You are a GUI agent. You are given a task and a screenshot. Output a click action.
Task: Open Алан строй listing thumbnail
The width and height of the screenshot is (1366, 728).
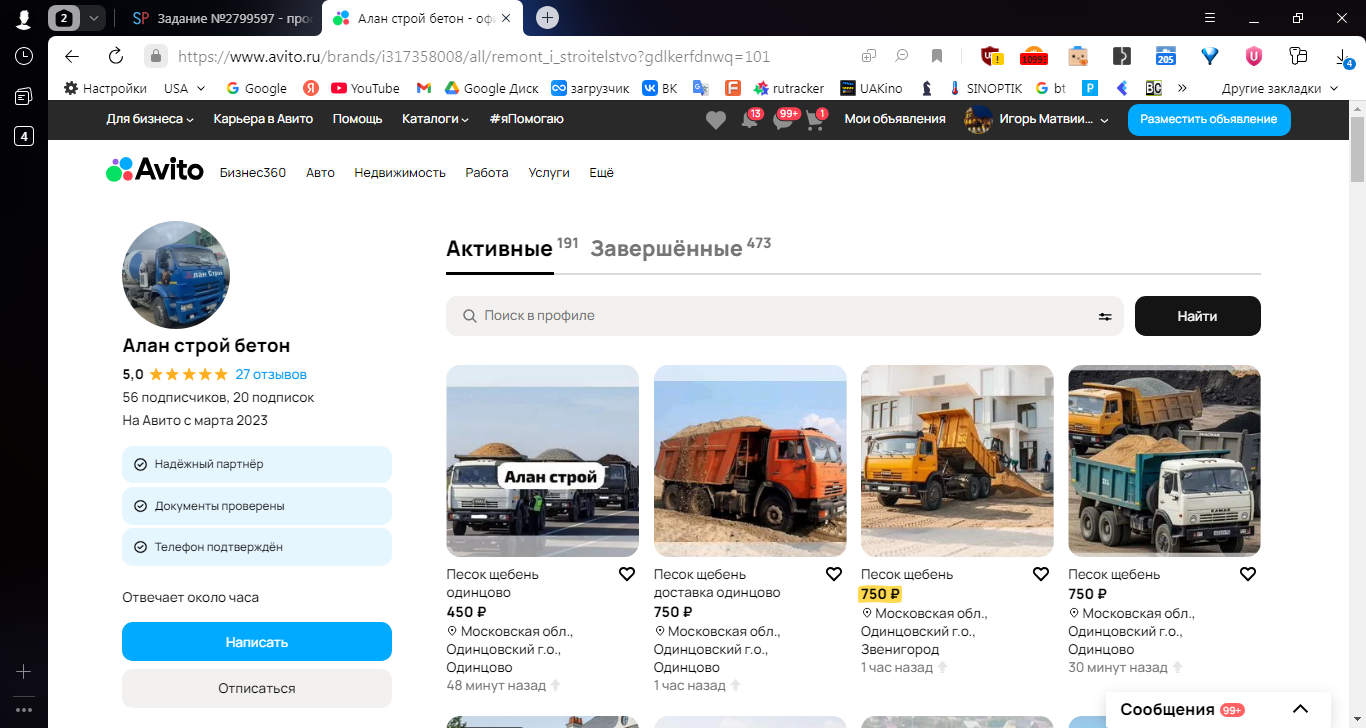[x=542, y=461]
